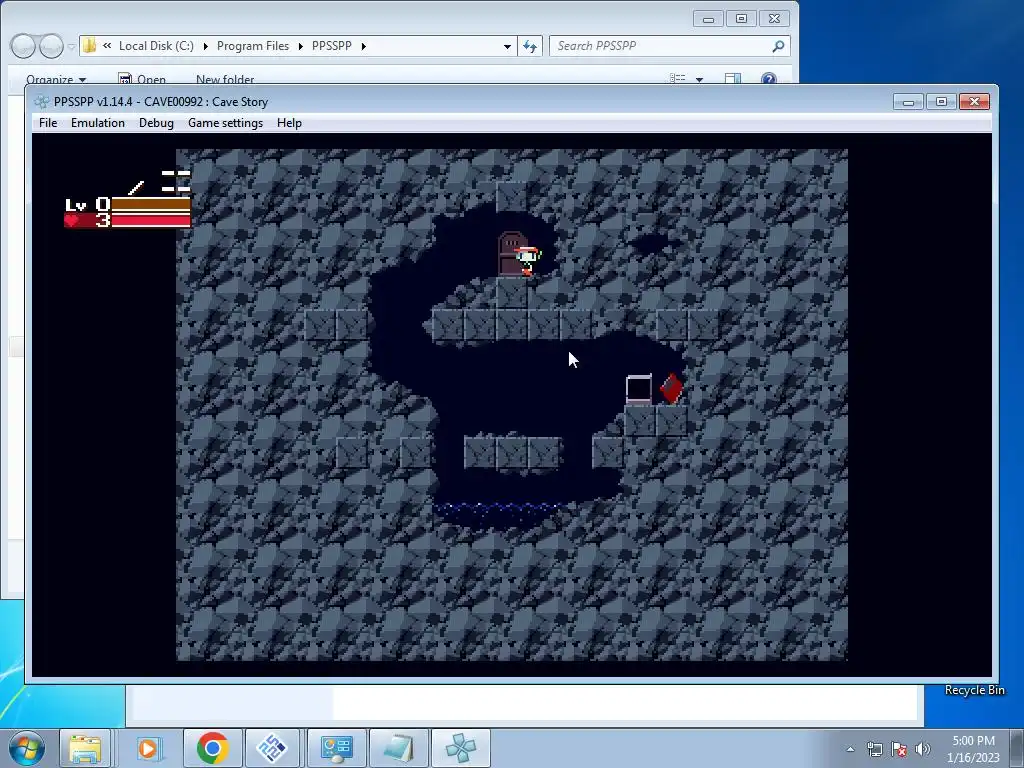Open File Explorer from the taskbar

(x=86, y=748)
